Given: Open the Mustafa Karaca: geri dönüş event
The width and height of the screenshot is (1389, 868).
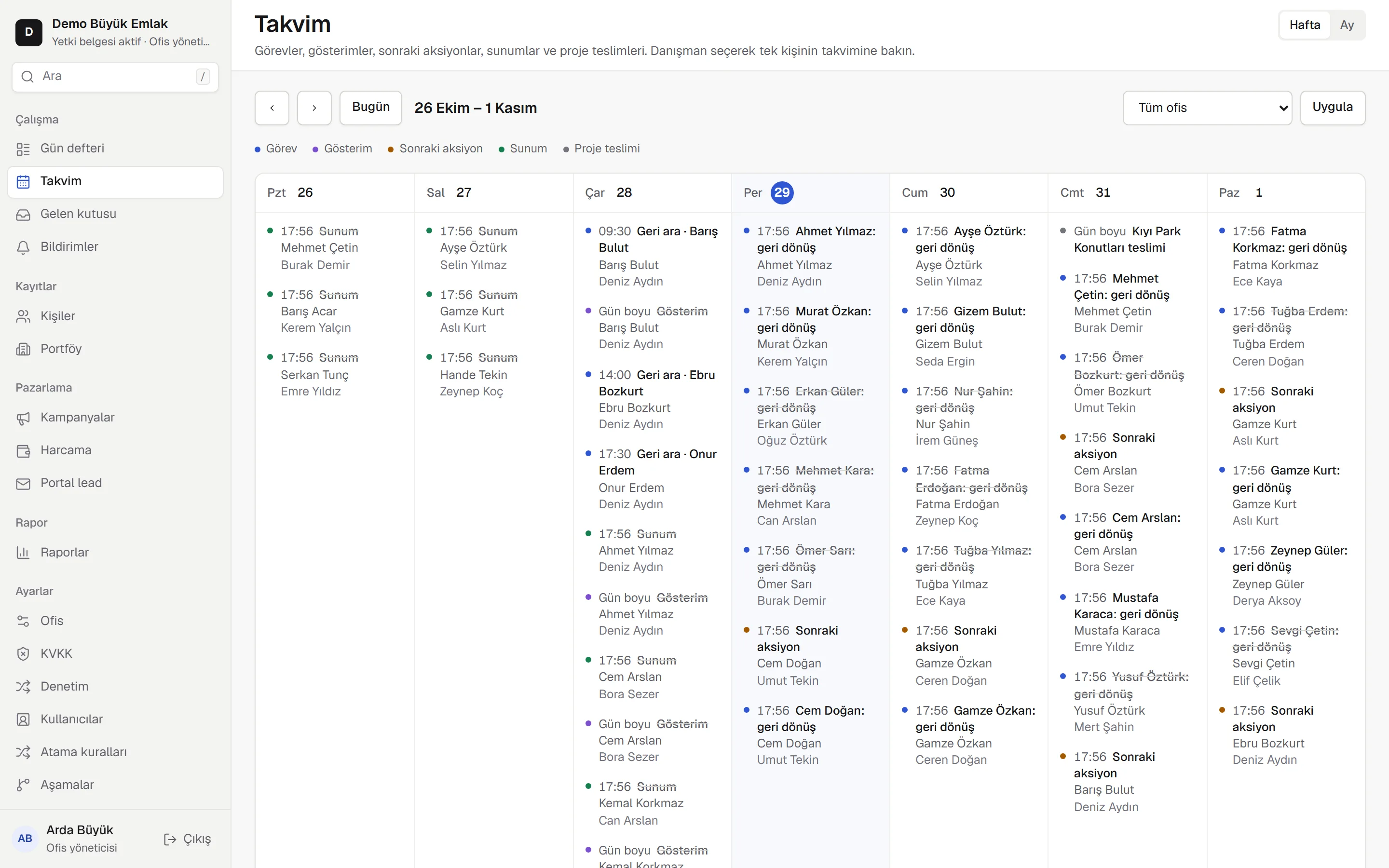Looking at the screenshot, I should [x=1127, y=622].
